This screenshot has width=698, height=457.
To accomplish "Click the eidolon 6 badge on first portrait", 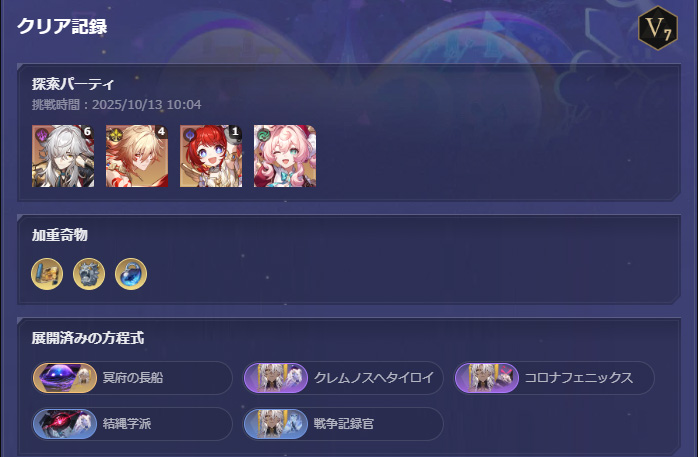I will [87, 131].
